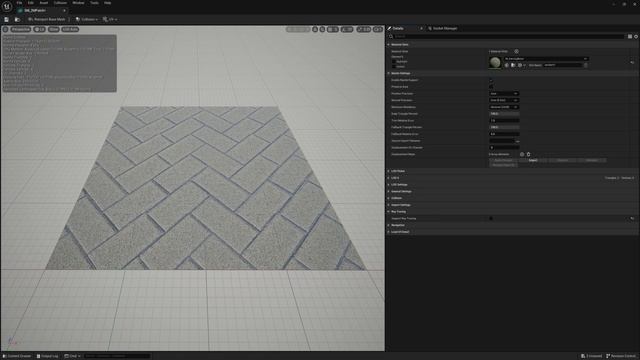Open the LOD Auto viewport button
This screenshot has height=360, width=640.
pyautogui.click(x=70, y=29)
